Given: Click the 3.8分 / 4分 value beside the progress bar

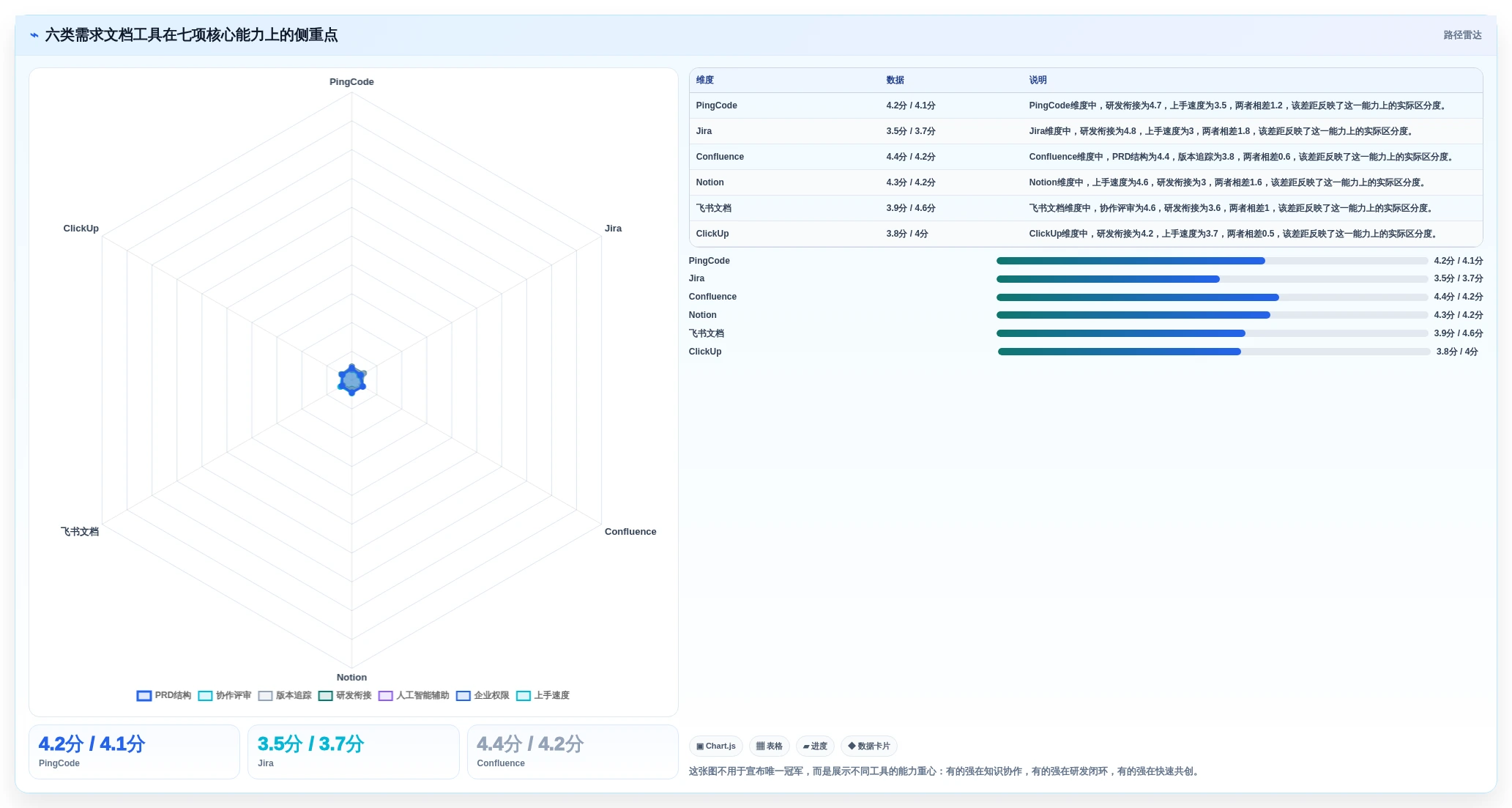Looking at the screenshot, I should coord(1457,352).
